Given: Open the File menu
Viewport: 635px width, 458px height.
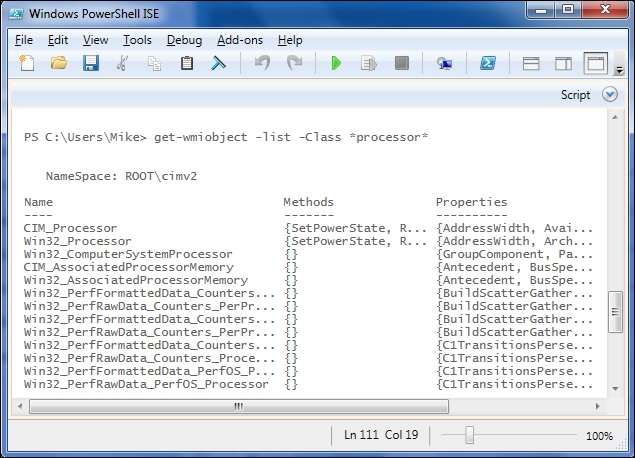Looking at the screenshot, I should point(24,40).
